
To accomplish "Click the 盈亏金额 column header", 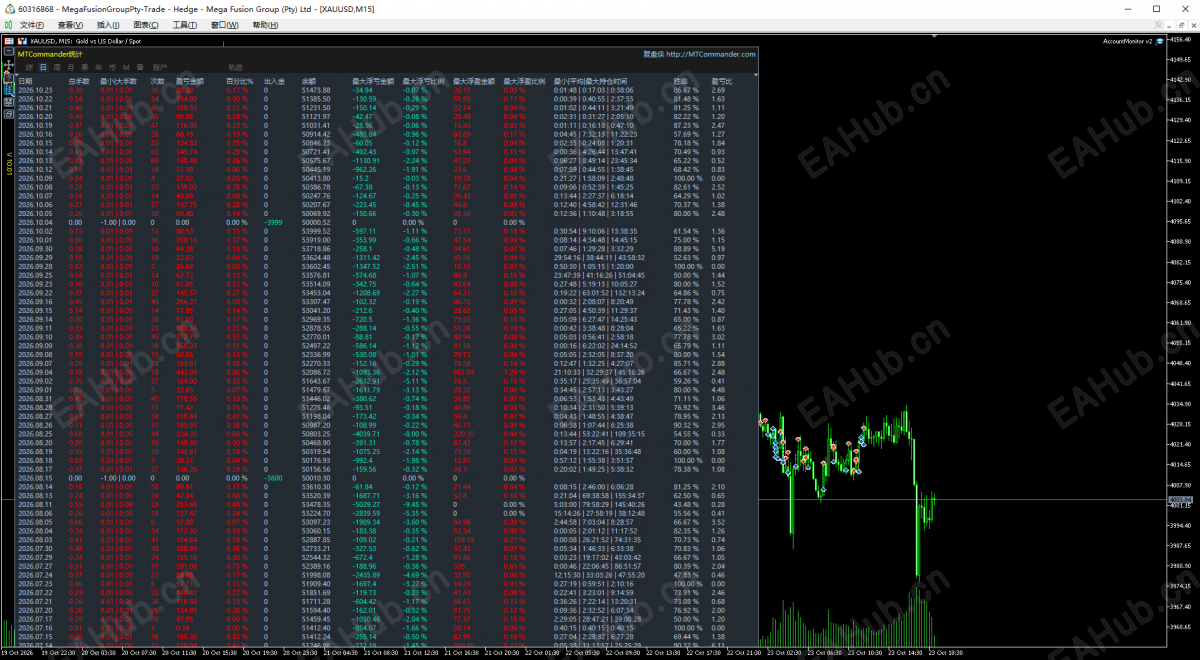I will (x=190, y=81).
